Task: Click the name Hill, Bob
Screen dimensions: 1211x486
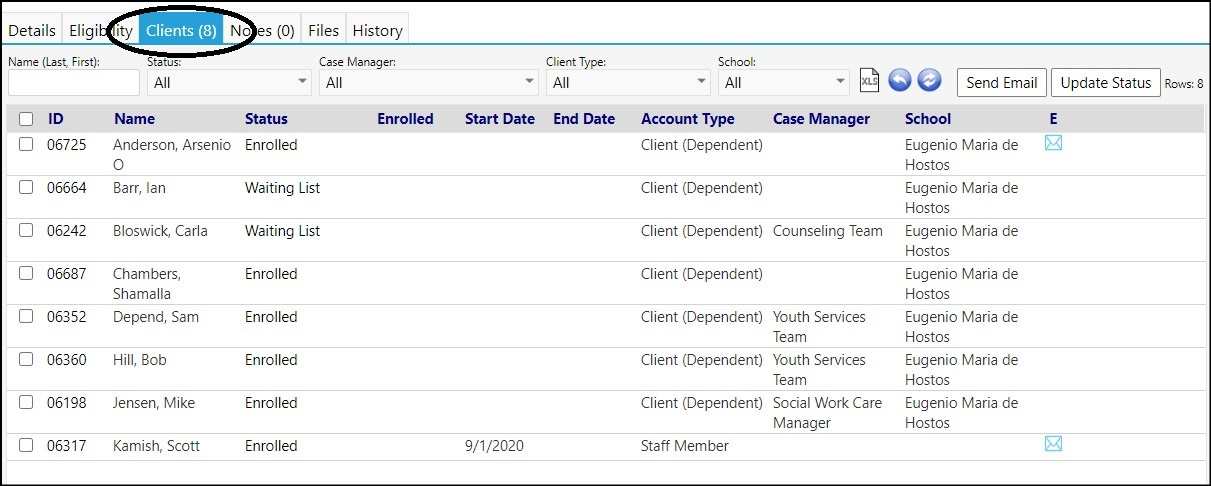Action: (x=140, y=360)
